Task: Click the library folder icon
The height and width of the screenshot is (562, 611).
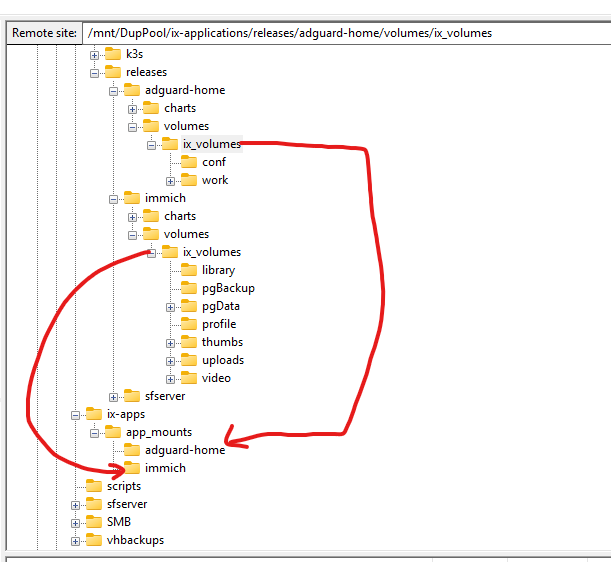Action: click(189, 270)
